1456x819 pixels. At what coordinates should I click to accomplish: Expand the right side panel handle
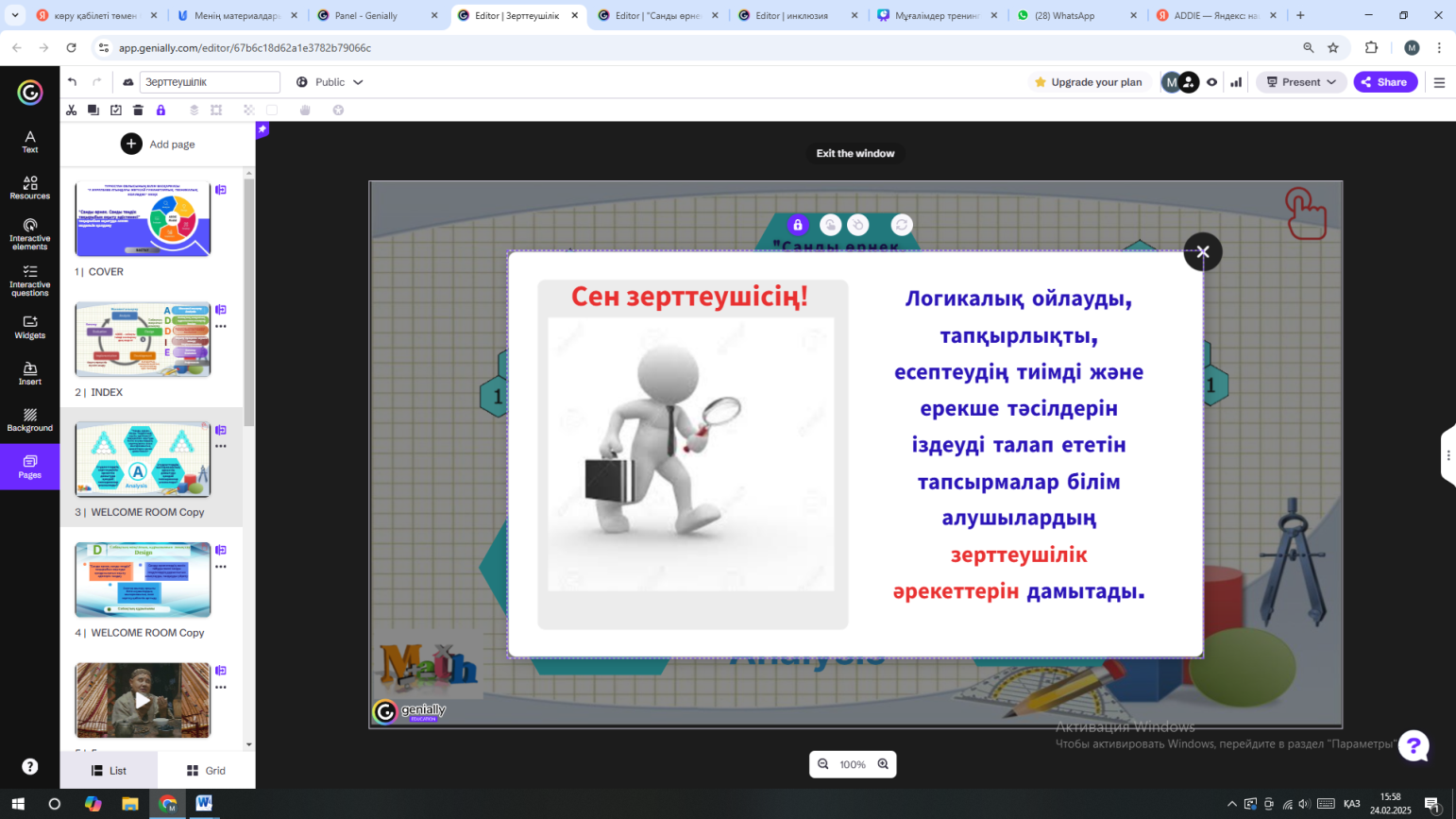[x=1448, y=455]
